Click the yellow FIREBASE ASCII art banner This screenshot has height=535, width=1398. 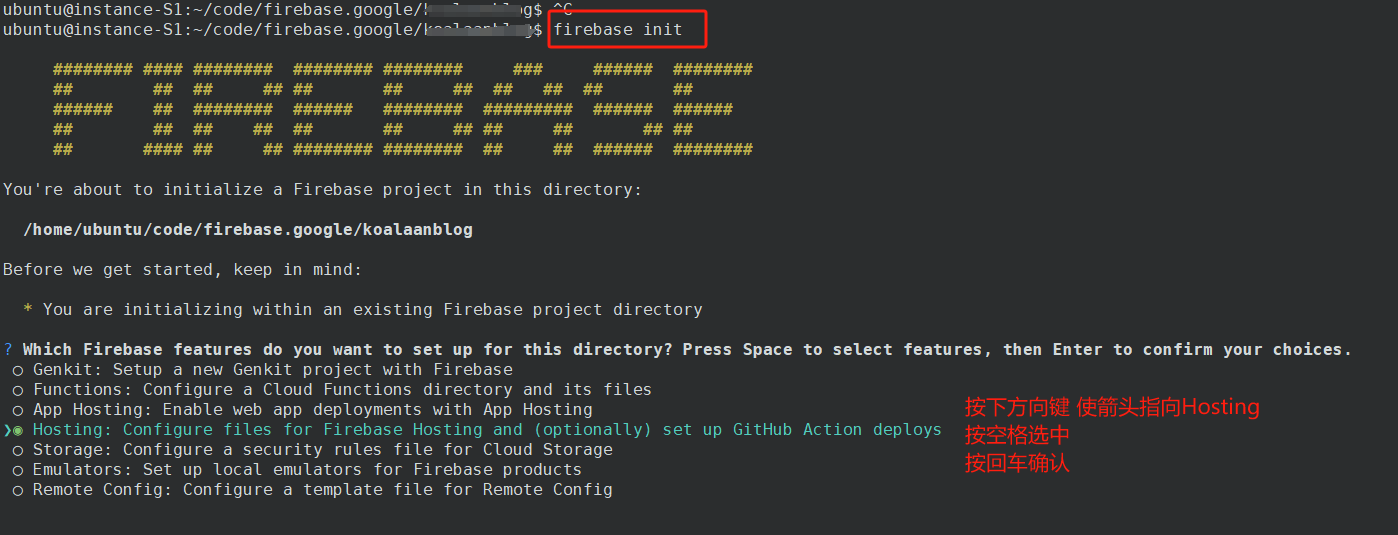pos(402,110)
